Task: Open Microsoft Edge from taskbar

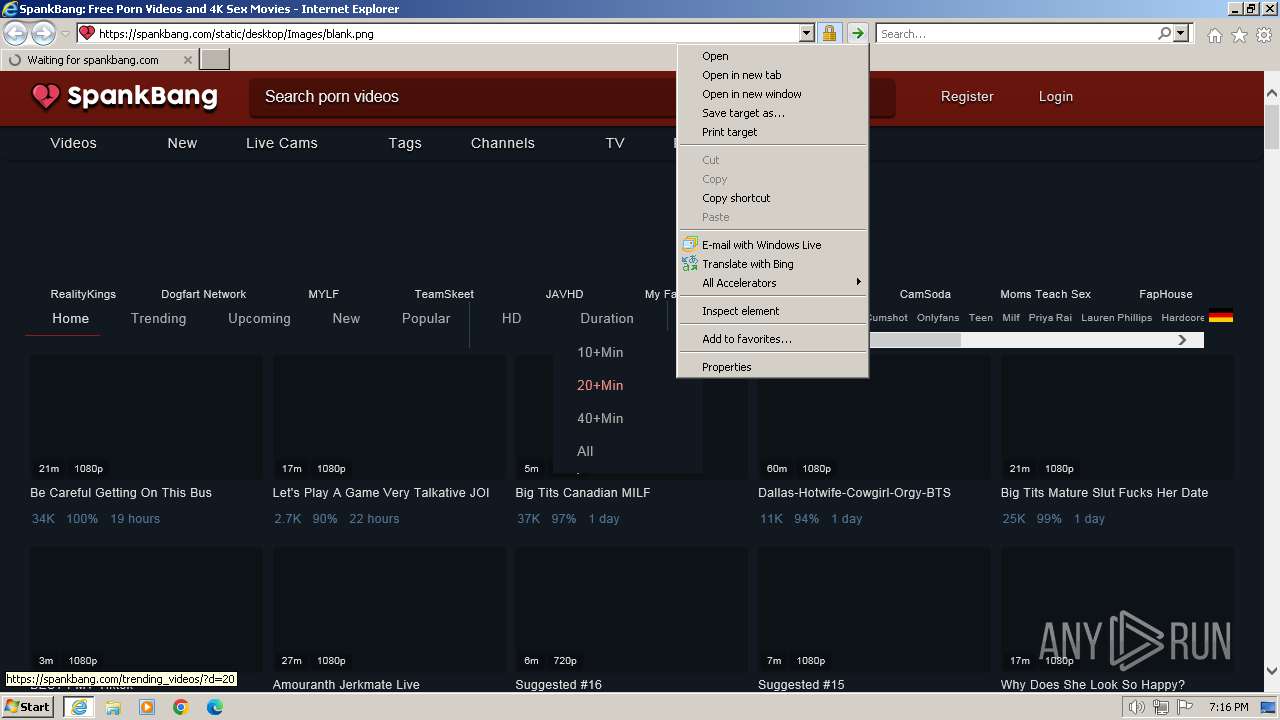Action: pos(215,707)
